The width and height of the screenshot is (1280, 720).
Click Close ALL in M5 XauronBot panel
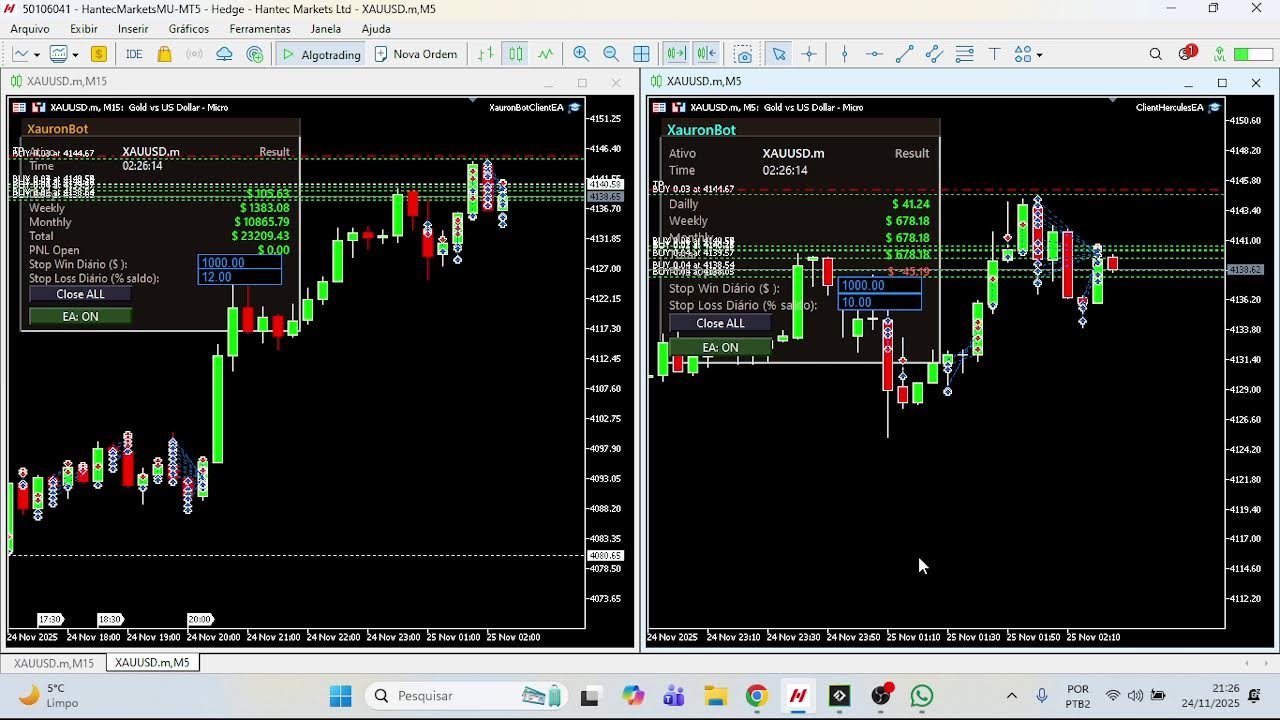point(720,323)
